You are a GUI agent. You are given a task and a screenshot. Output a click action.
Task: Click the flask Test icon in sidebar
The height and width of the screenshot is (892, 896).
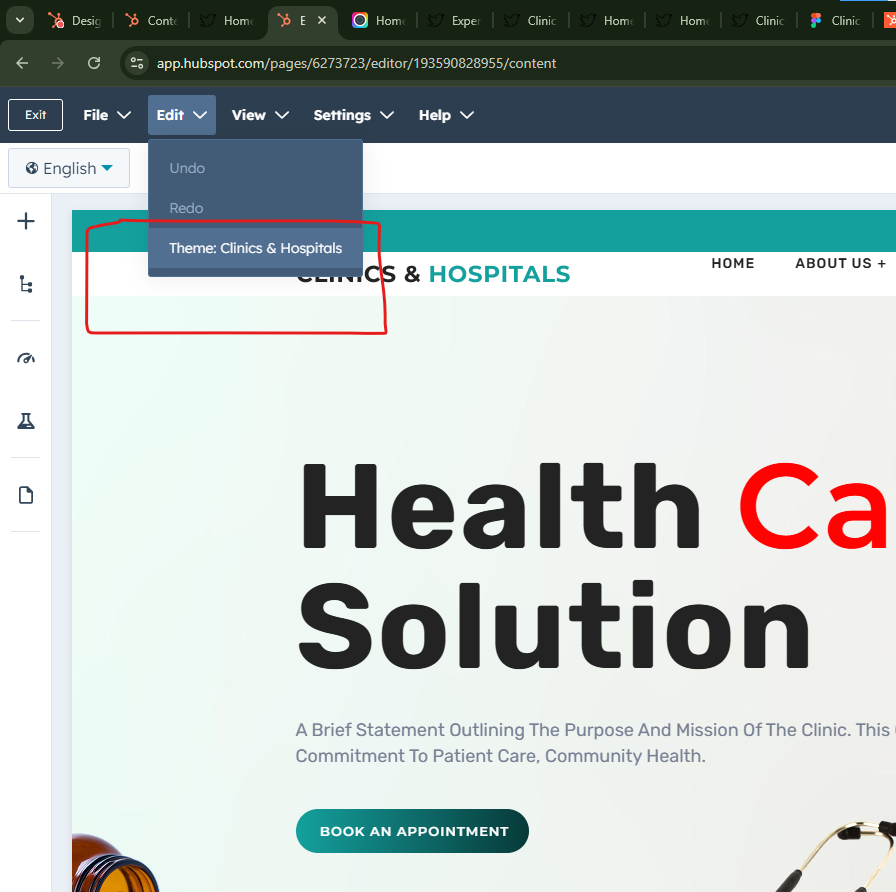coord(26,421)
